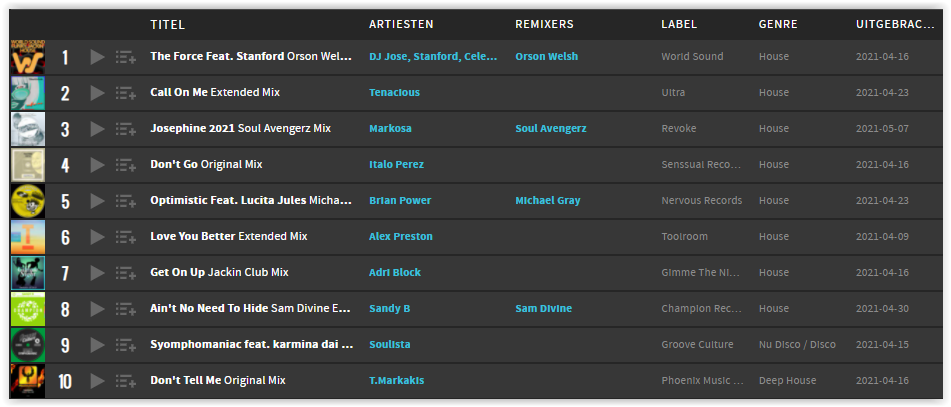Play track 9 Syomphomaniac
Screen dimensions: 951x407
click(x=97, y=345)
